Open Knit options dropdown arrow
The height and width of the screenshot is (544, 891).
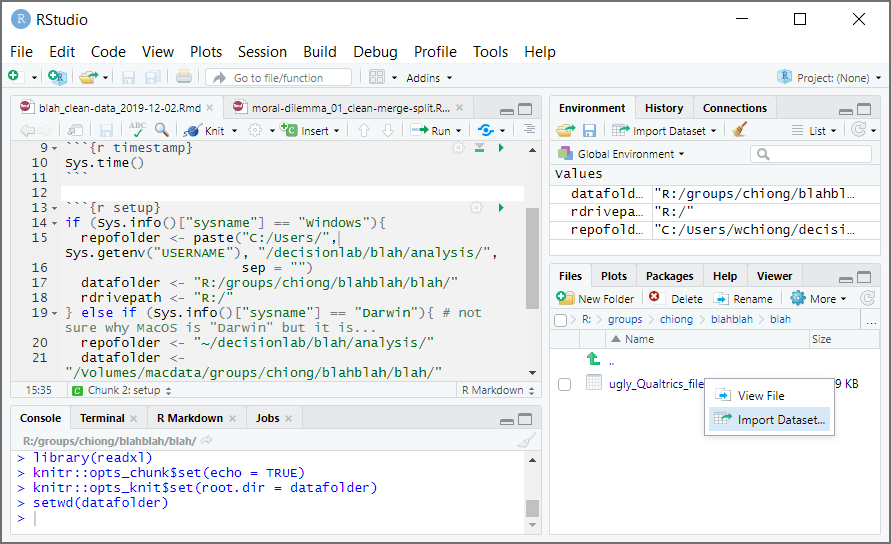coord(234,131)
